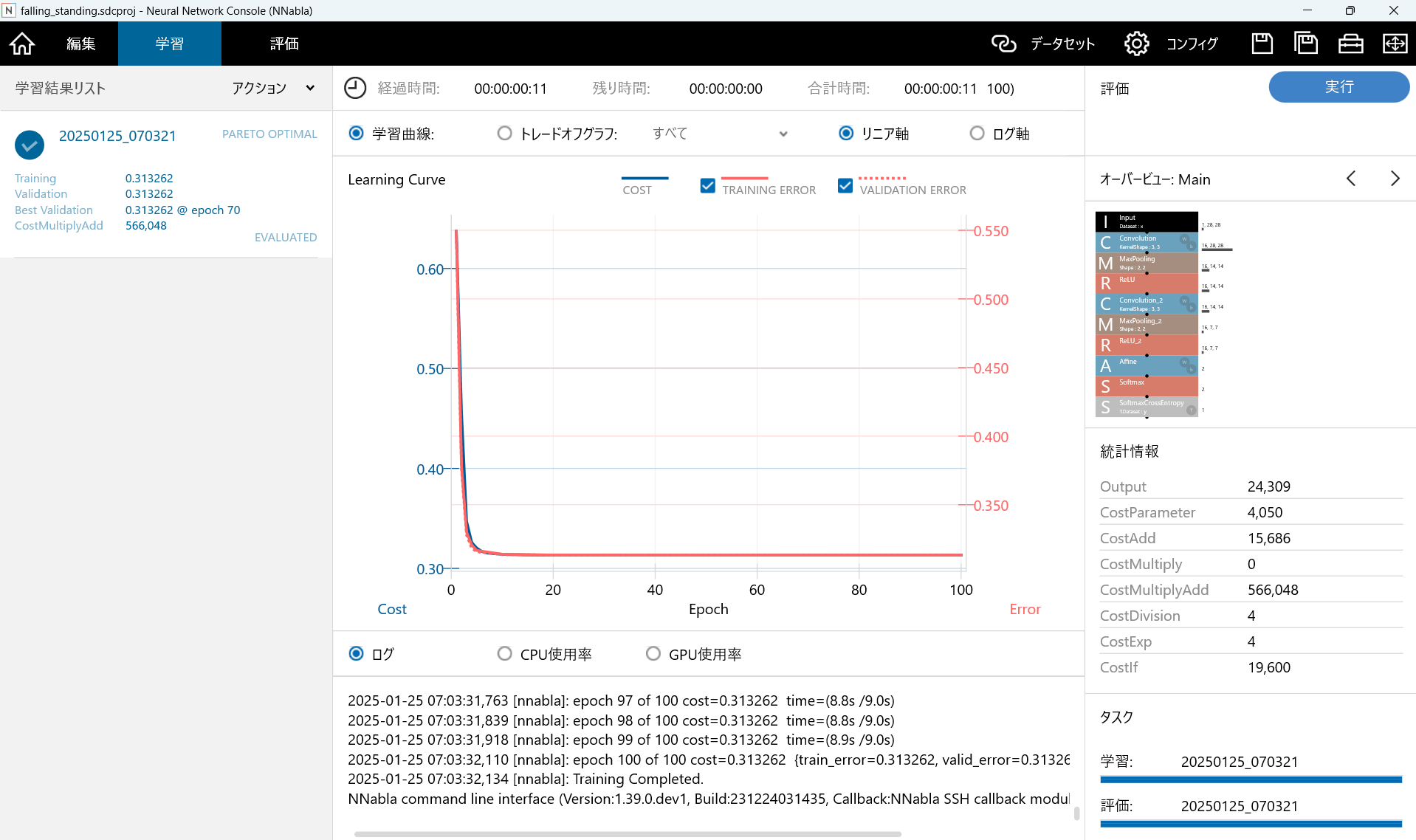The image size is (1416, 840).
Task: Click the Home icon in top bar
Action: pyautogui.click(x=22, y=44)
